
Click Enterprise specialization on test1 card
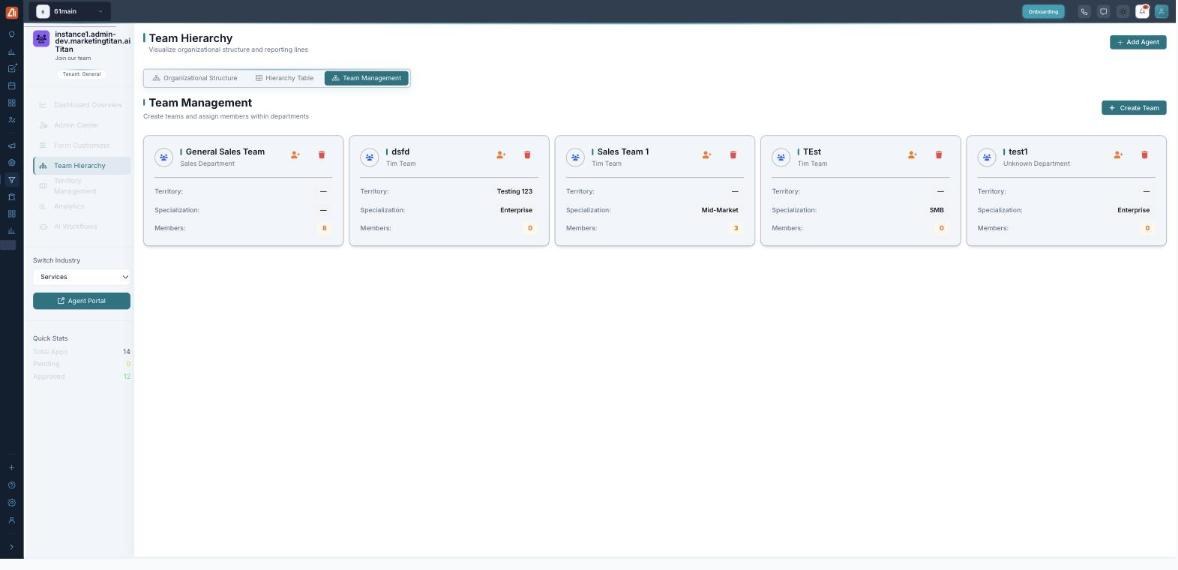point(1134,210)
